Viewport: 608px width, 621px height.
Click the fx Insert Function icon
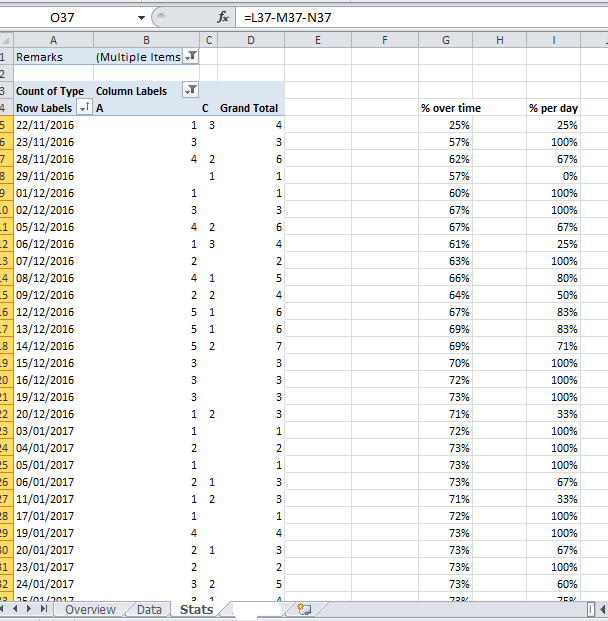(x=223, y=17)
